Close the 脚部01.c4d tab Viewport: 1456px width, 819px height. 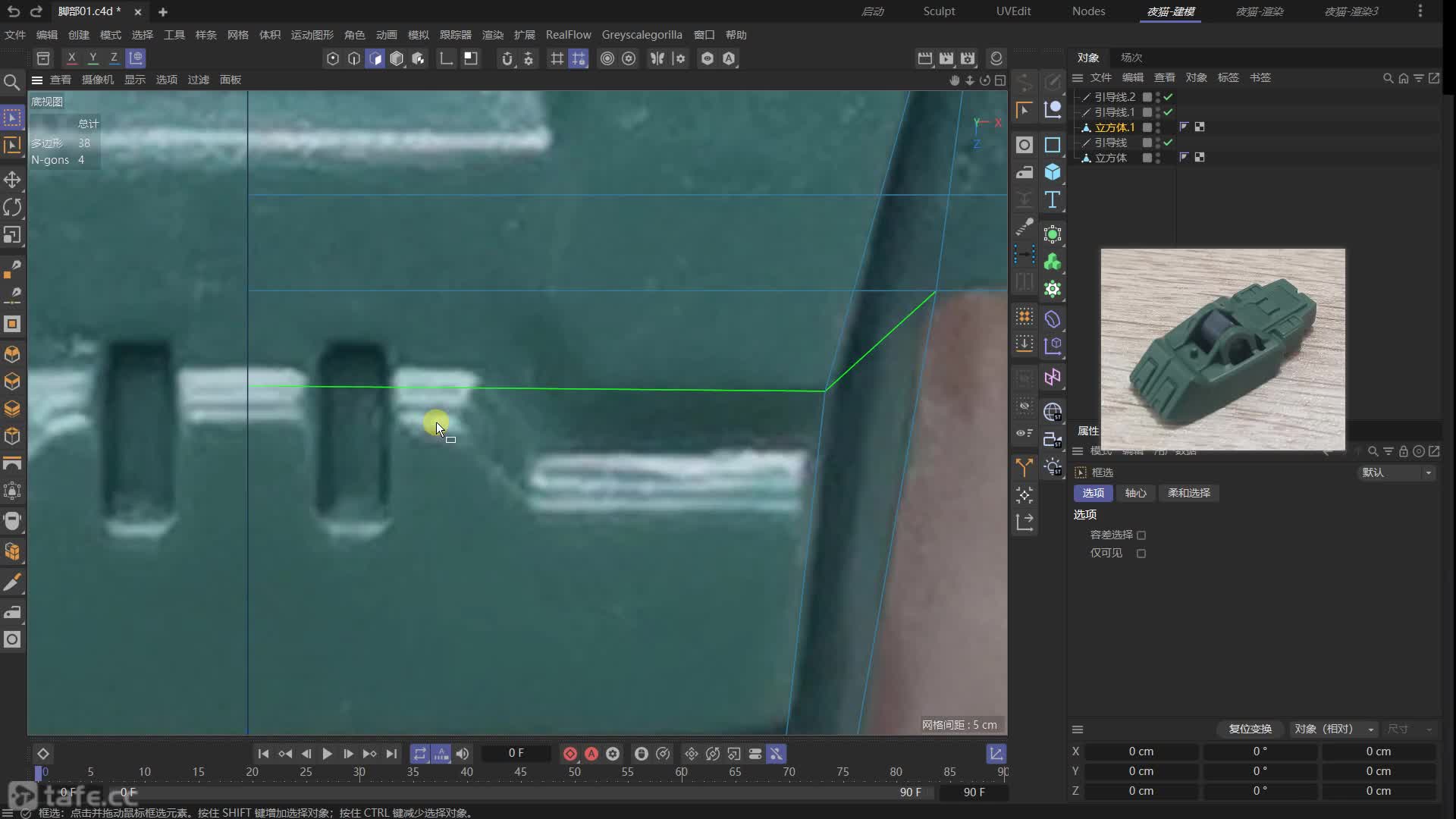coord(137,11)
